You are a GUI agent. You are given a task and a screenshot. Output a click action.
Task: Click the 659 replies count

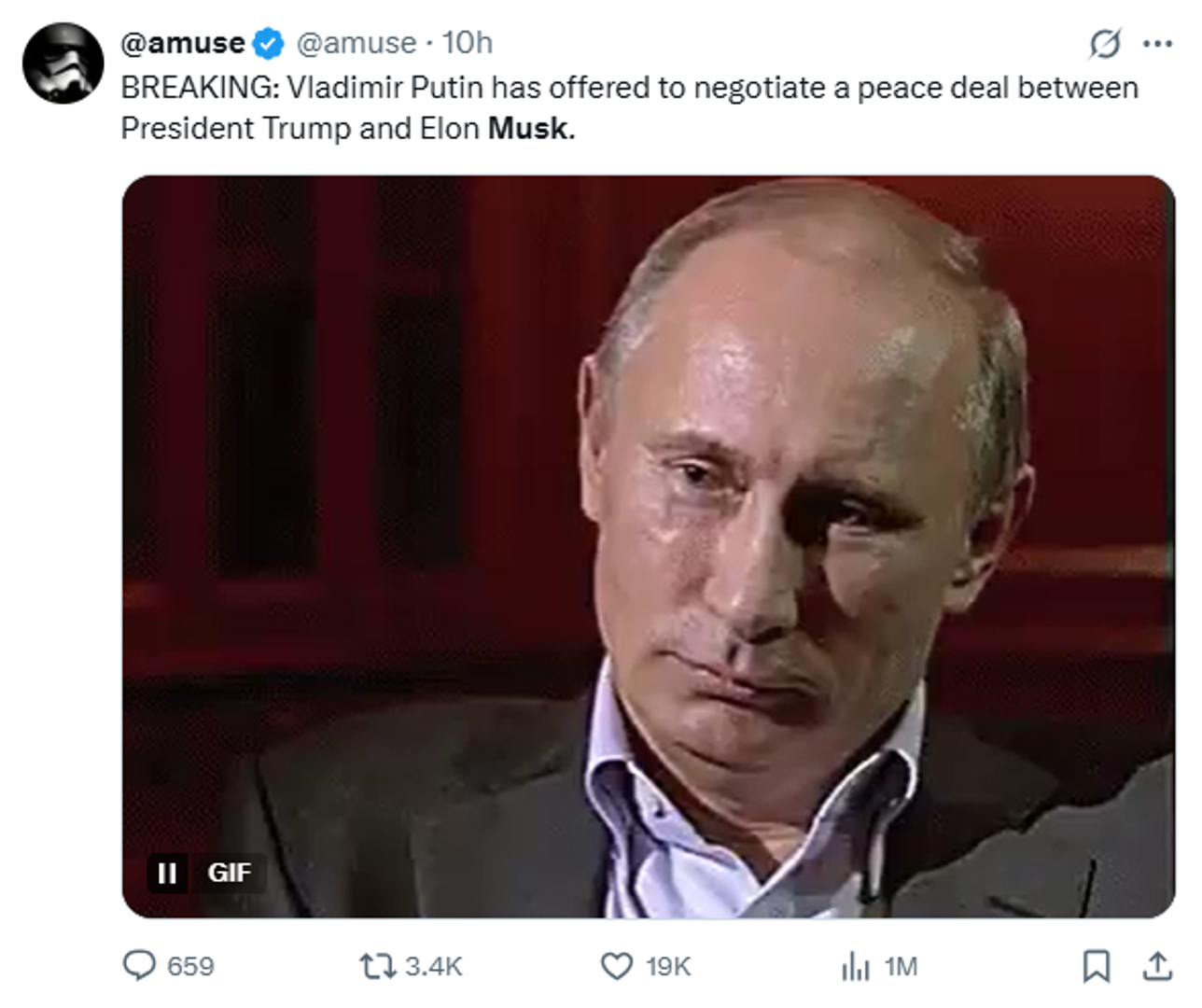coord(190,966)
